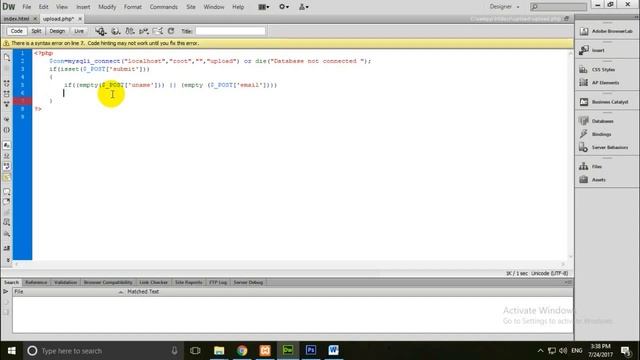Open XAMPP from the taskbar

point(265,350)
